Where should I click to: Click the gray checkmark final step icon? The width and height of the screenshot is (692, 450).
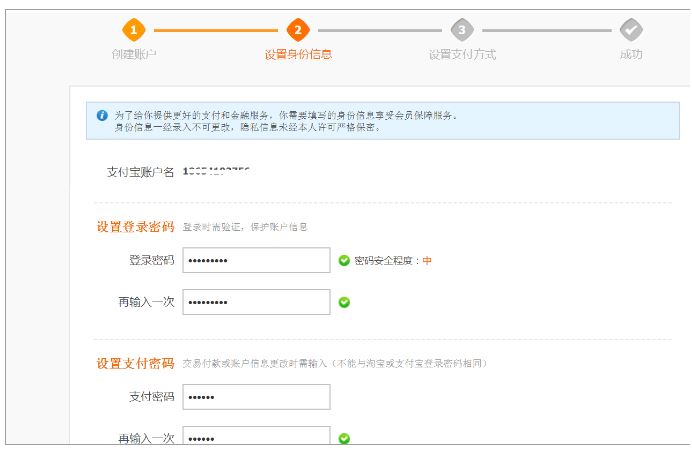tap(630, 30)
